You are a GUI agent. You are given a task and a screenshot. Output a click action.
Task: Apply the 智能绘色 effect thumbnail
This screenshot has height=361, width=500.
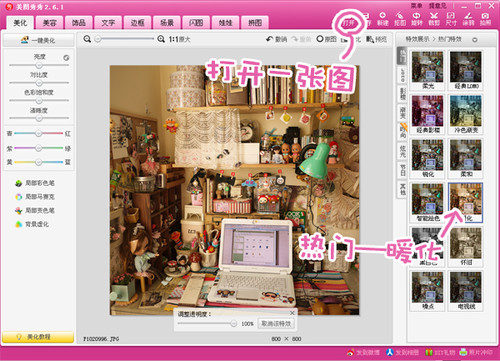[427, 202]
